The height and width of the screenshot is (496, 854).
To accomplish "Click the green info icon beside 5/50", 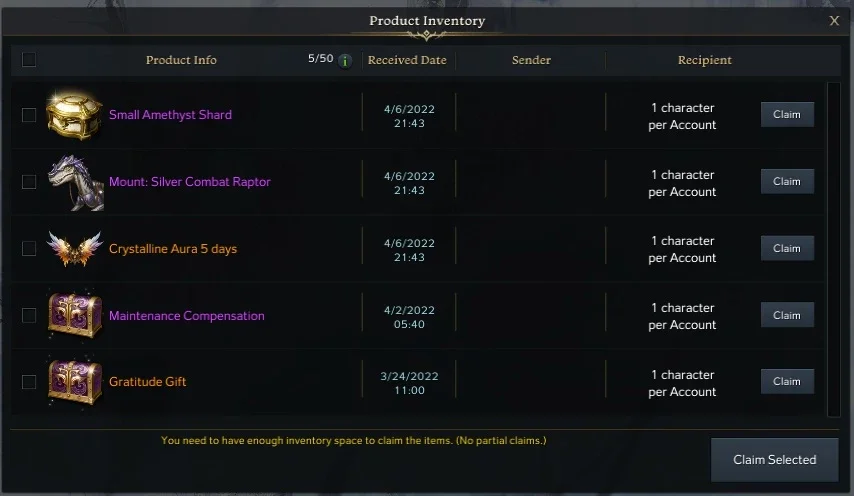I will [x=345, y=60].
